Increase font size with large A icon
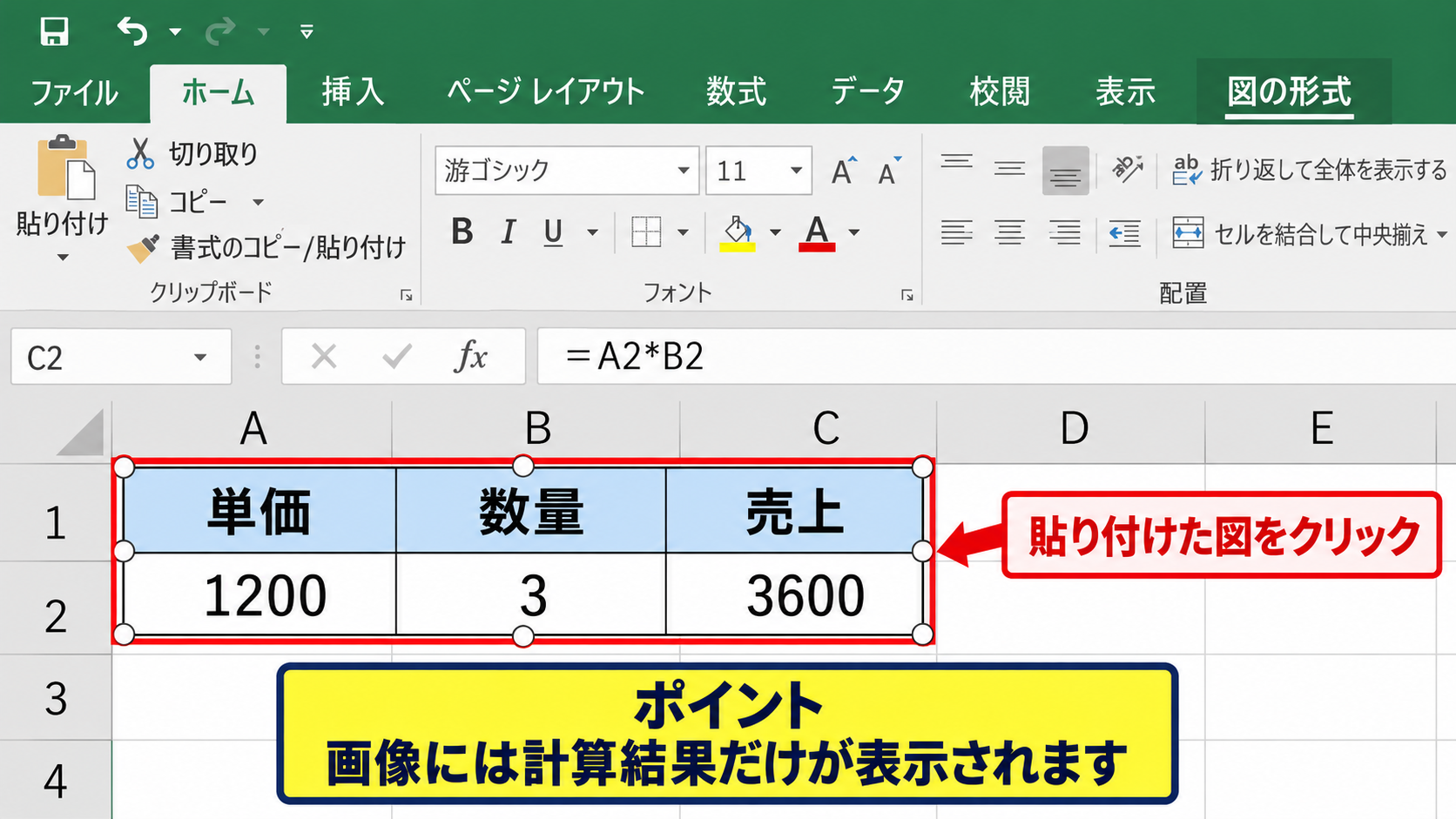This screenshot has width=1456, height=819. tap(843, 171)
